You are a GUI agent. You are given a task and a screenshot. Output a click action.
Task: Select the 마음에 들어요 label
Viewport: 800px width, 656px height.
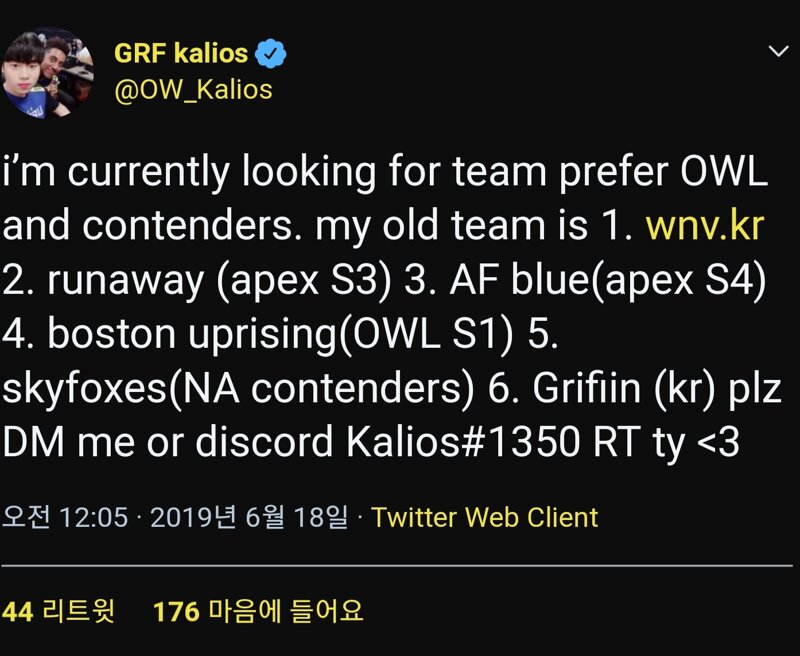click(286, 611)
